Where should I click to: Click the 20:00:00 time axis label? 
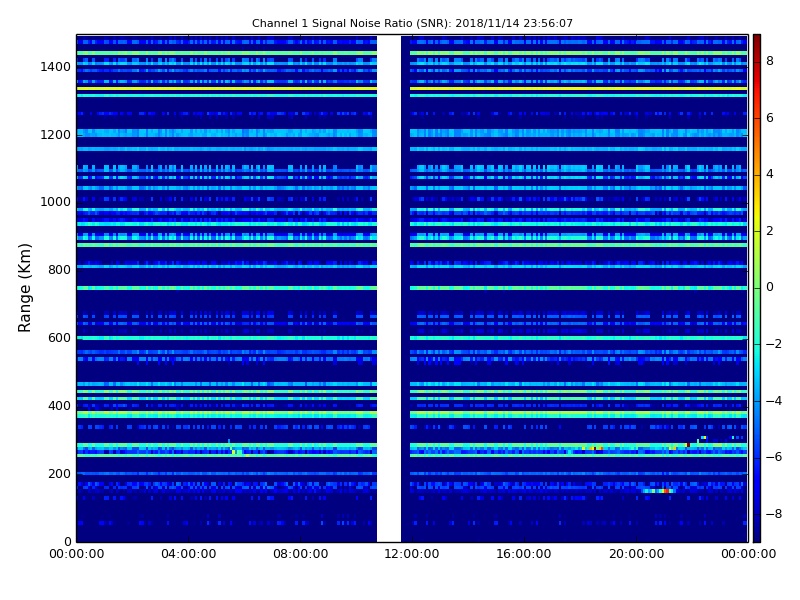[636, 554]
